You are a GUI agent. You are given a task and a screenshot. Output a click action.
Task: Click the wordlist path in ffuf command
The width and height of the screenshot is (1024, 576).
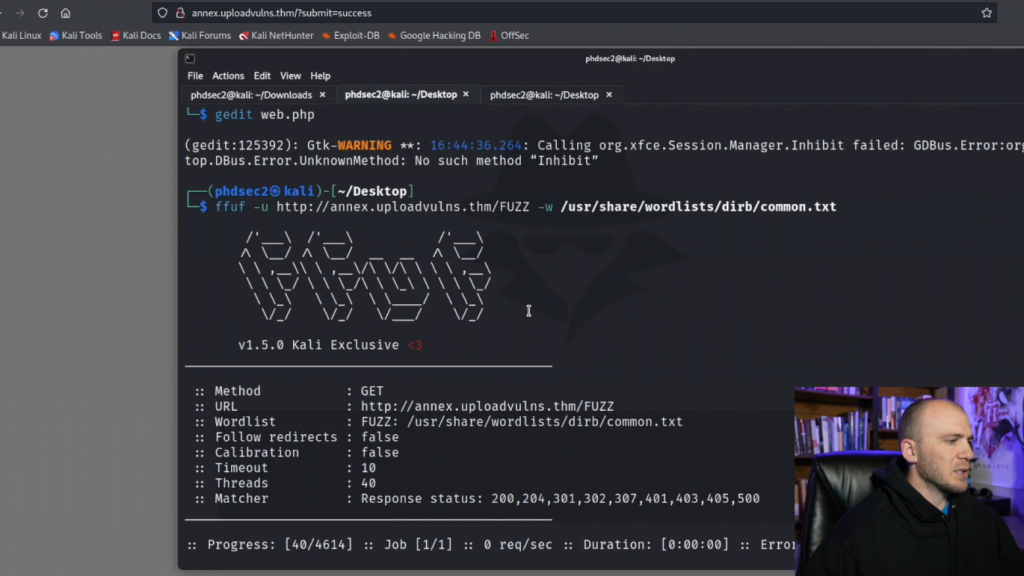coord(698,207)
